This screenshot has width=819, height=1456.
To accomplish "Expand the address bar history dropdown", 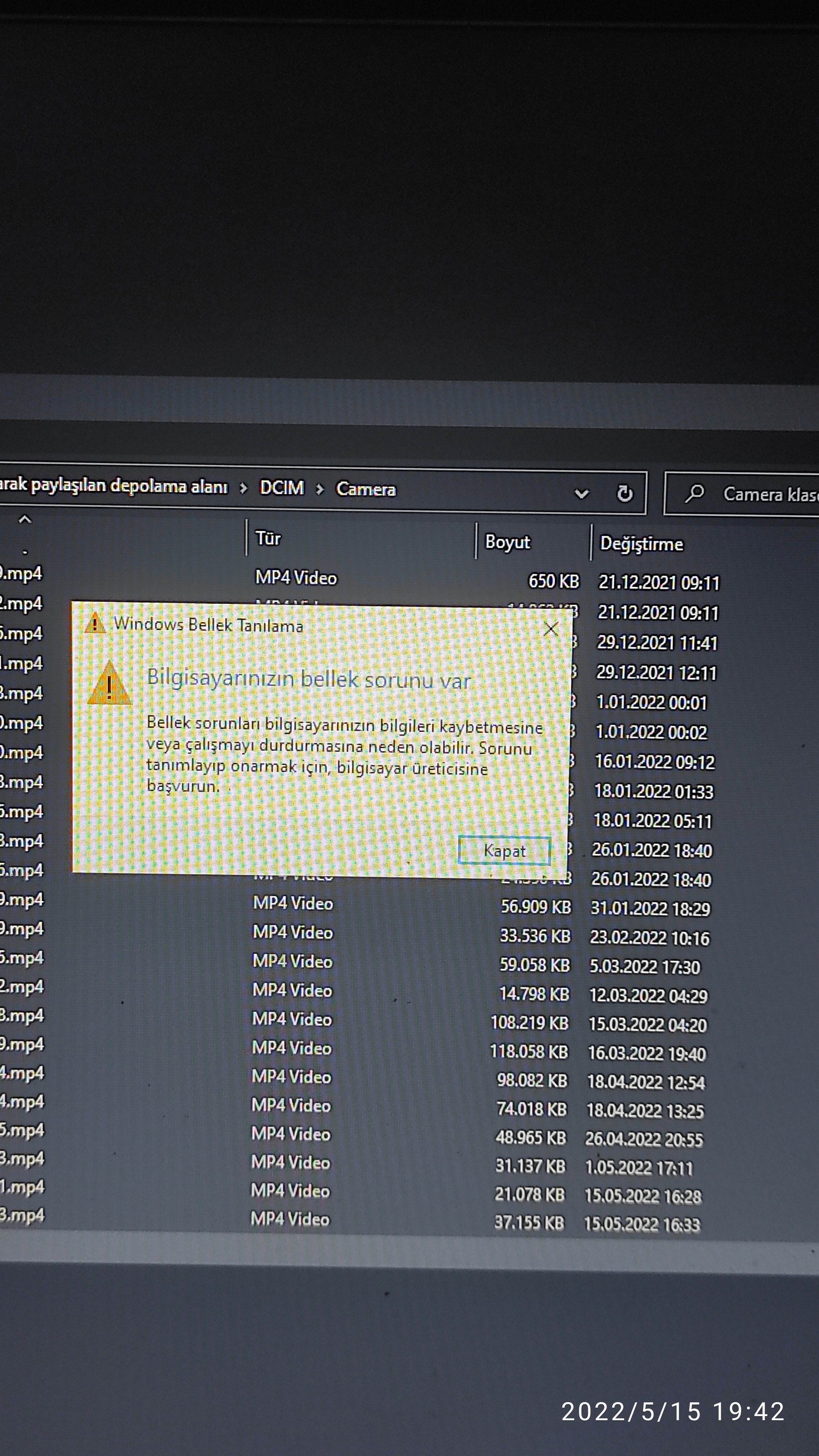I will pos(581,493).
